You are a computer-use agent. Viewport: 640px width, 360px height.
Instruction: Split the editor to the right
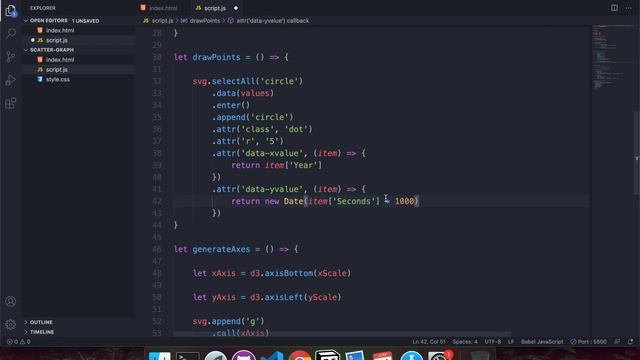614,8
